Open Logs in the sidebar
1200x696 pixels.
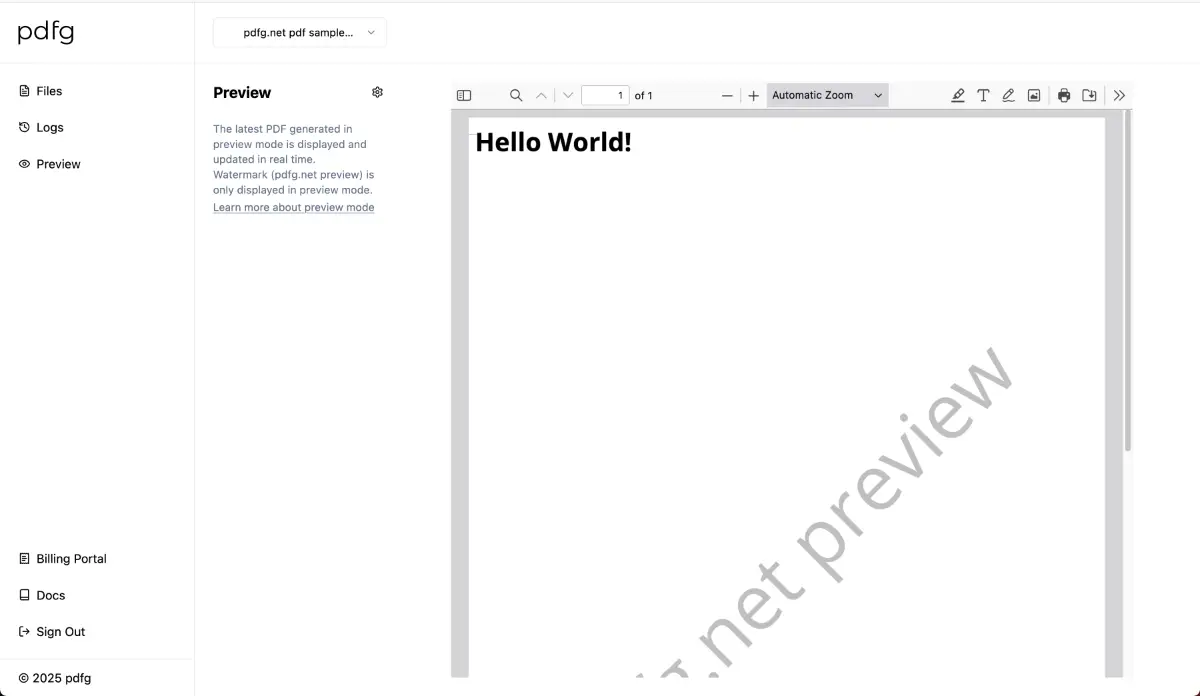(50, 128)
